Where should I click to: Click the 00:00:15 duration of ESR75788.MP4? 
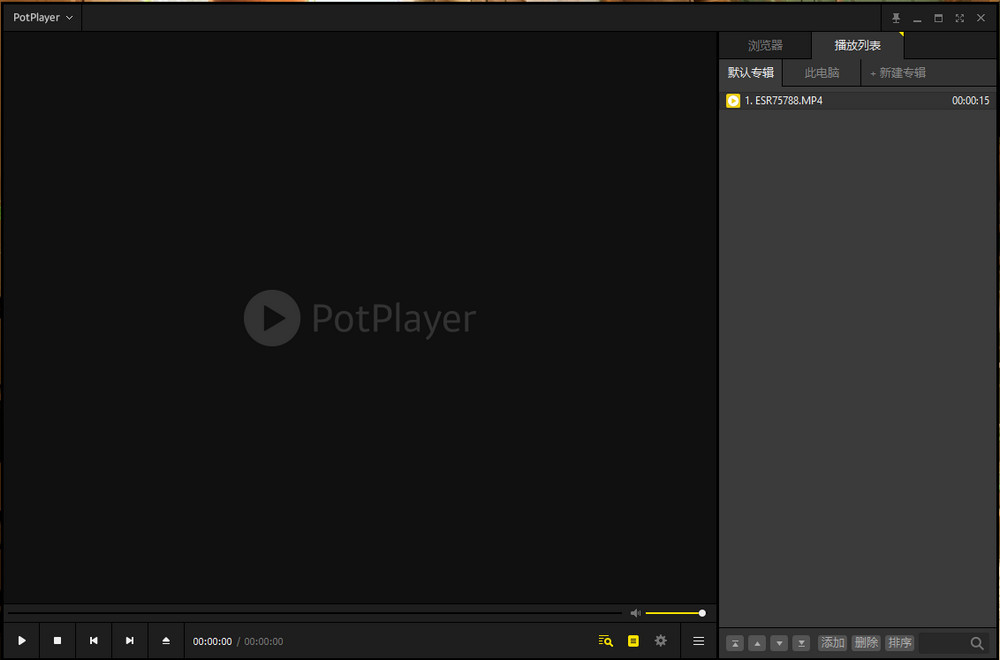pyautogui.click(x=970, y=101)
